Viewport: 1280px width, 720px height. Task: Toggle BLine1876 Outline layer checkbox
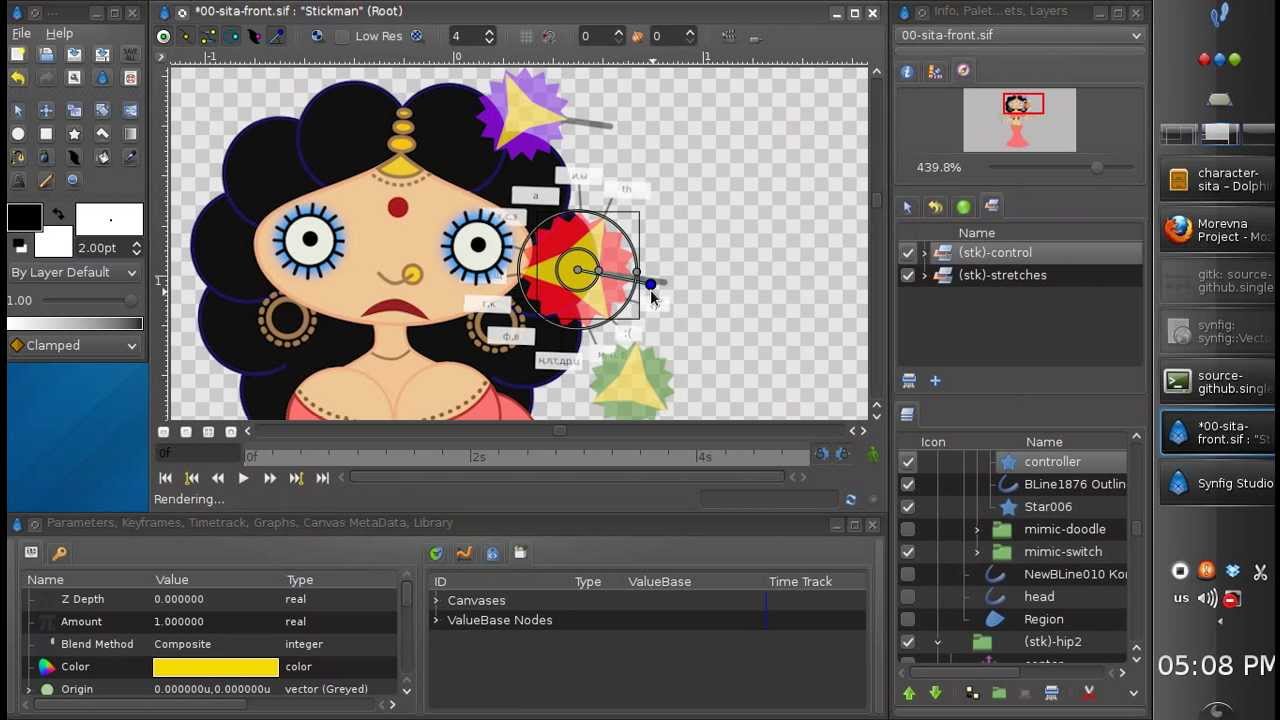tap(908, 484)
